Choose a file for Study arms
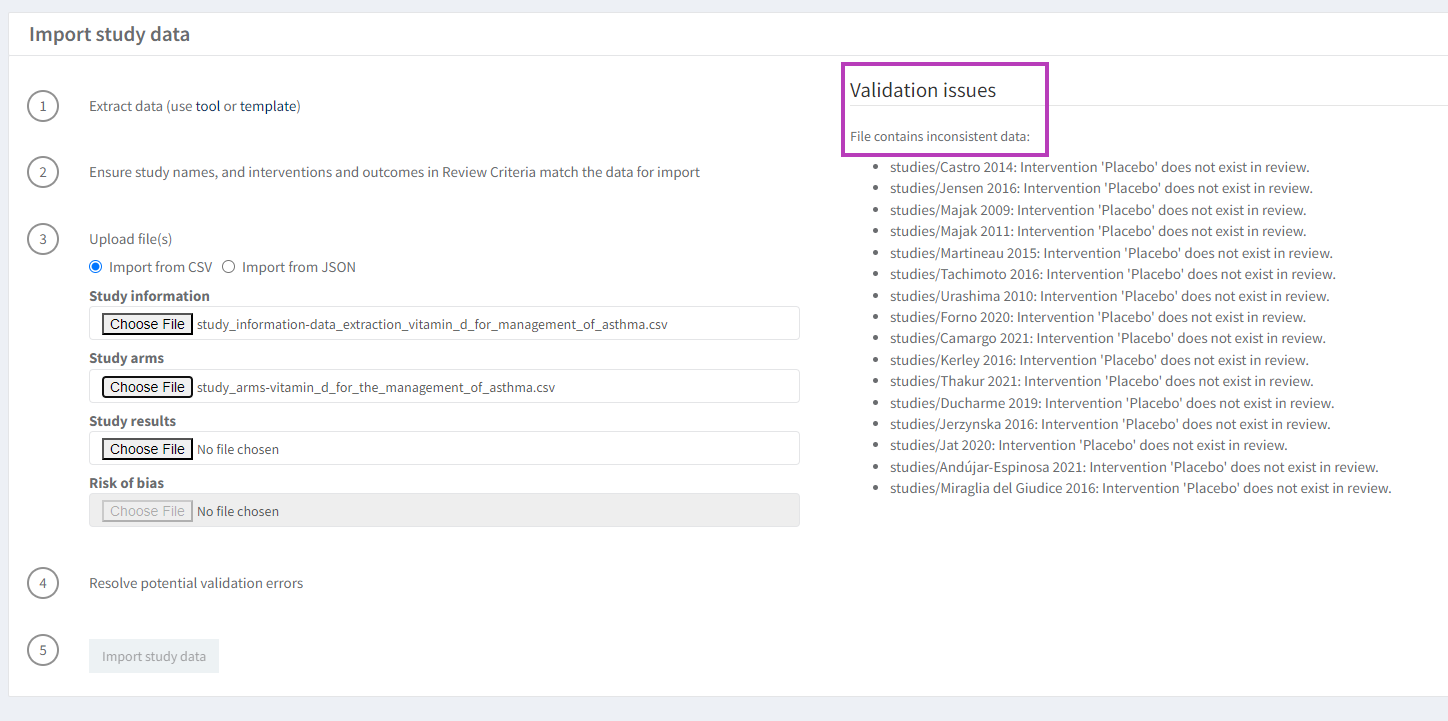 click(147, 387)
